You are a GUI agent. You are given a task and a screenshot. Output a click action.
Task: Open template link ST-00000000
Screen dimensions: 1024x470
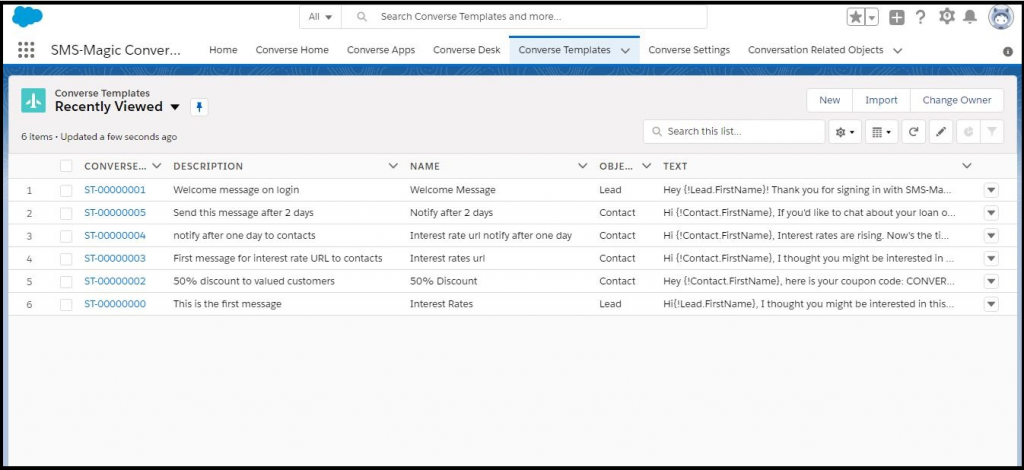(115, 304)
